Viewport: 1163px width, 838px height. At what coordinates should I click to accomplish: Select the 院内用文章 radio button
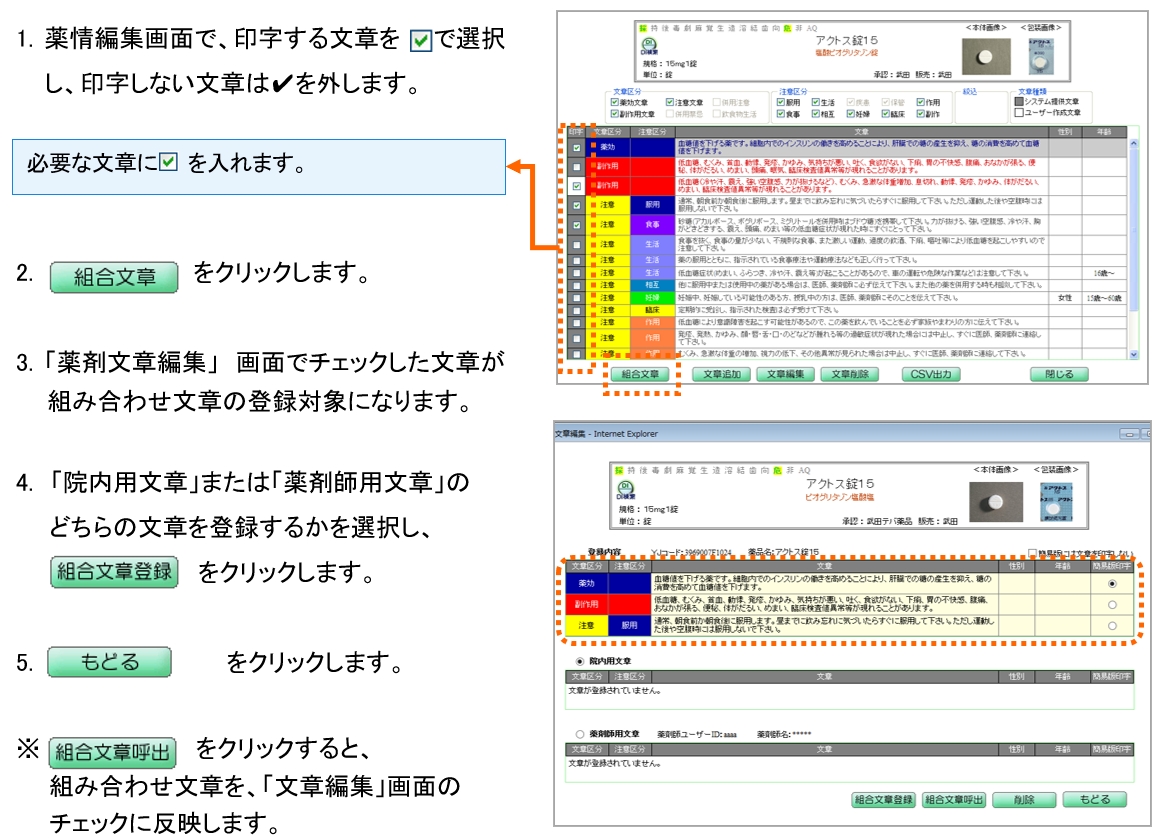pos(581,661)
